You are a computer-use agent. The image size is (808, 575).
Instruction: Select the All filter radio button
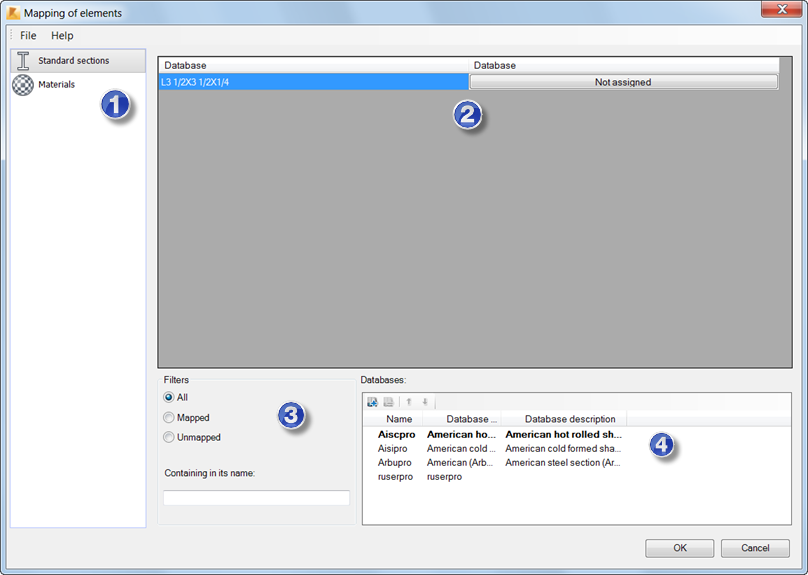click(169, 397)
